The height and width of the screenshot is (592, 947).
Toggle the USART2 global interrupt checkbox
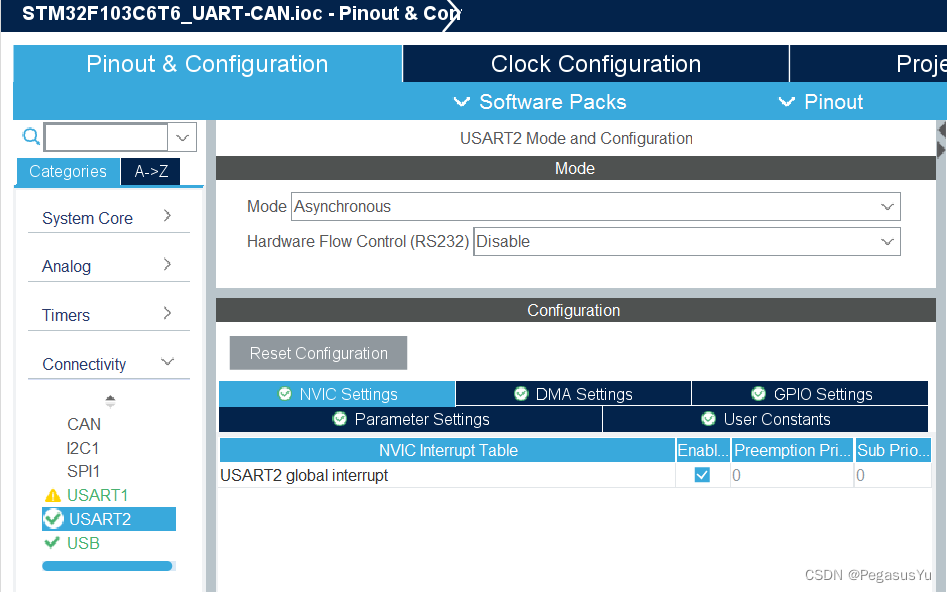click(x=702, y=475)
